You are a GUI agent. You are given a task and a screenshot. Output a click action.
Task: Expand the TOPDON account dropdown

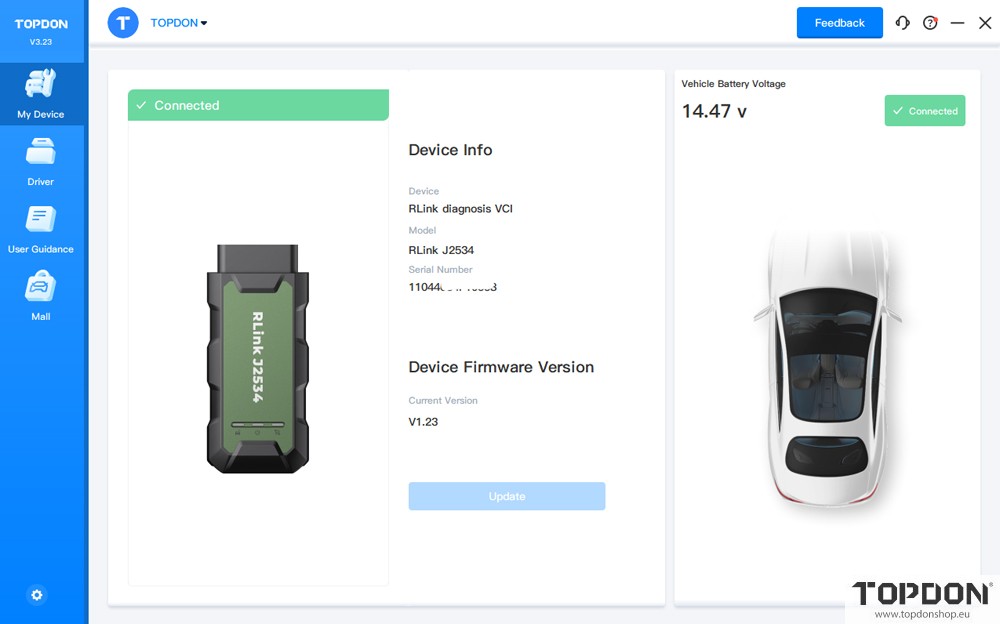179,23
